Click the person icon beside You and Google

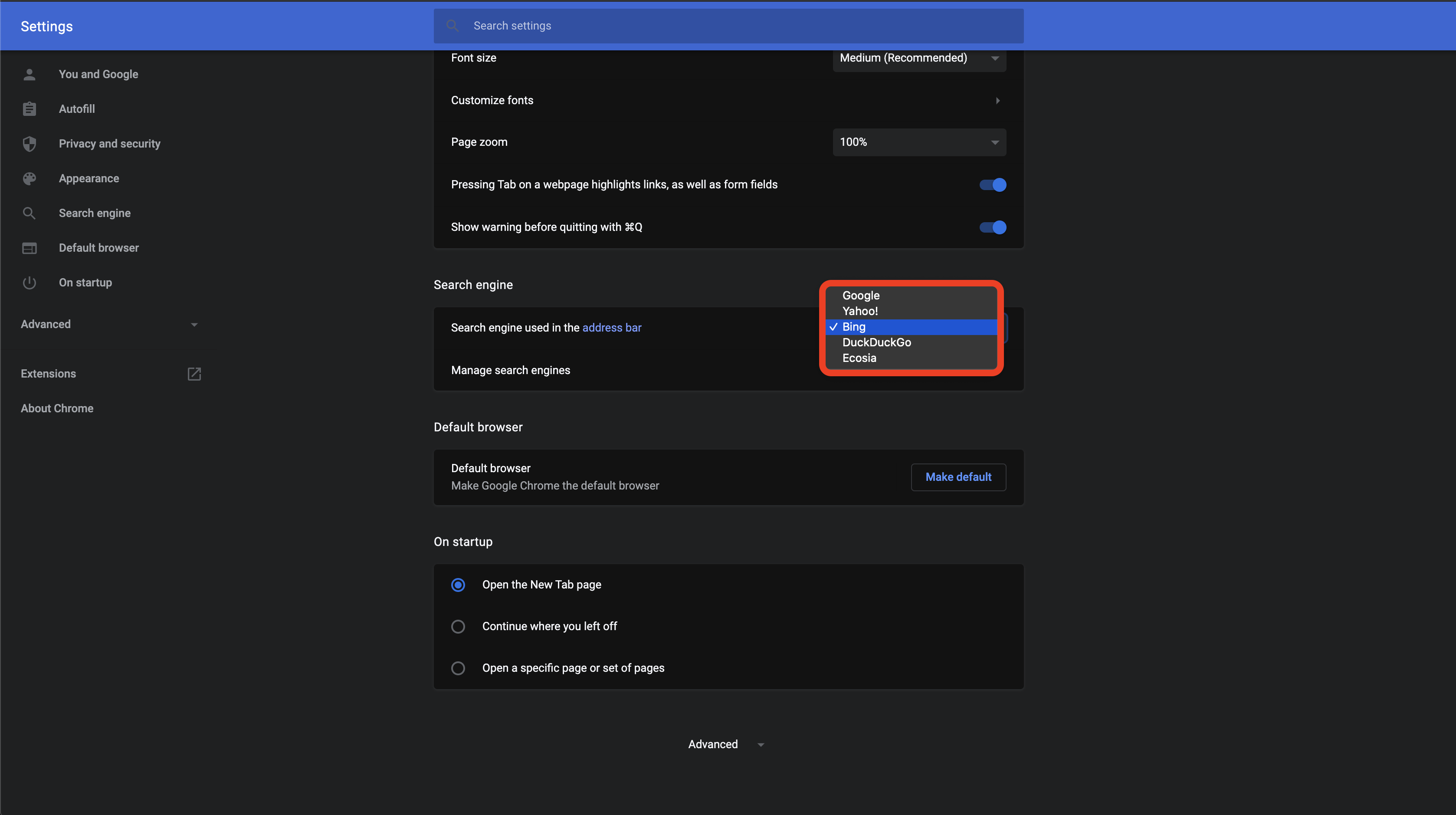click(x=30, y=74)
